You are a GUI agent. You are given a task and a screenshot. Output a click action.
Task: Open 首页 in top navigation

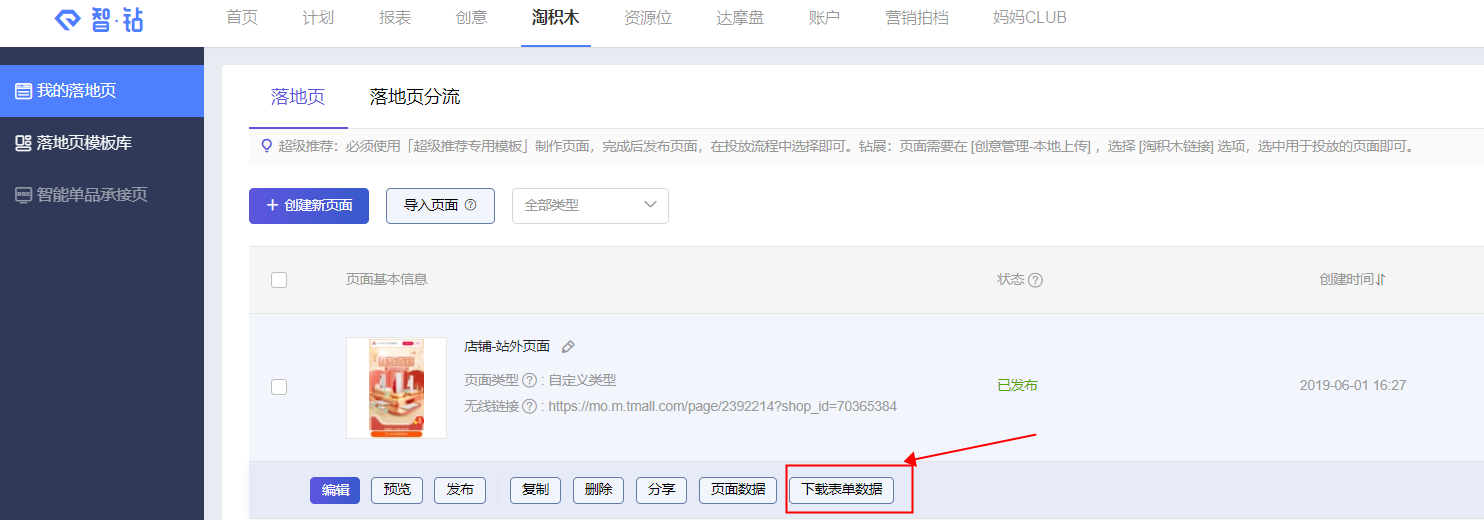242,18
